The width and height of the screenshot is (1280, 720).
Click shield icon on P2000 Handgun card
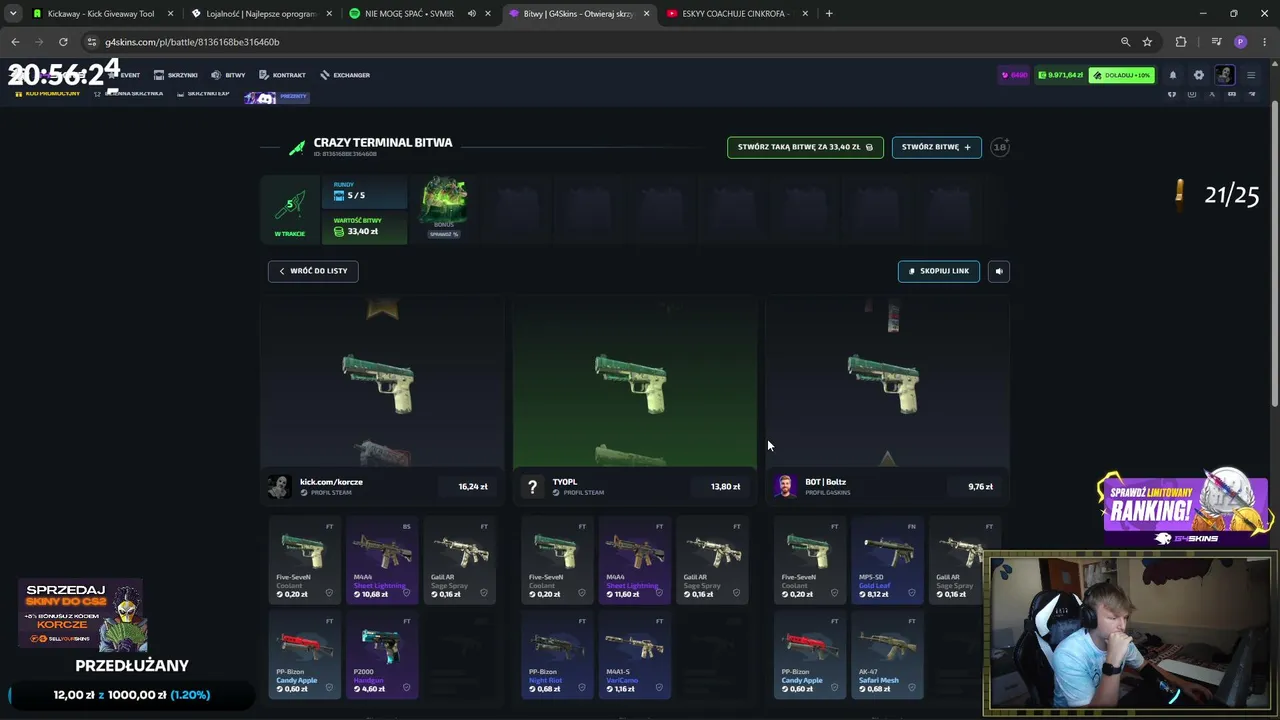tap(406, 688)
